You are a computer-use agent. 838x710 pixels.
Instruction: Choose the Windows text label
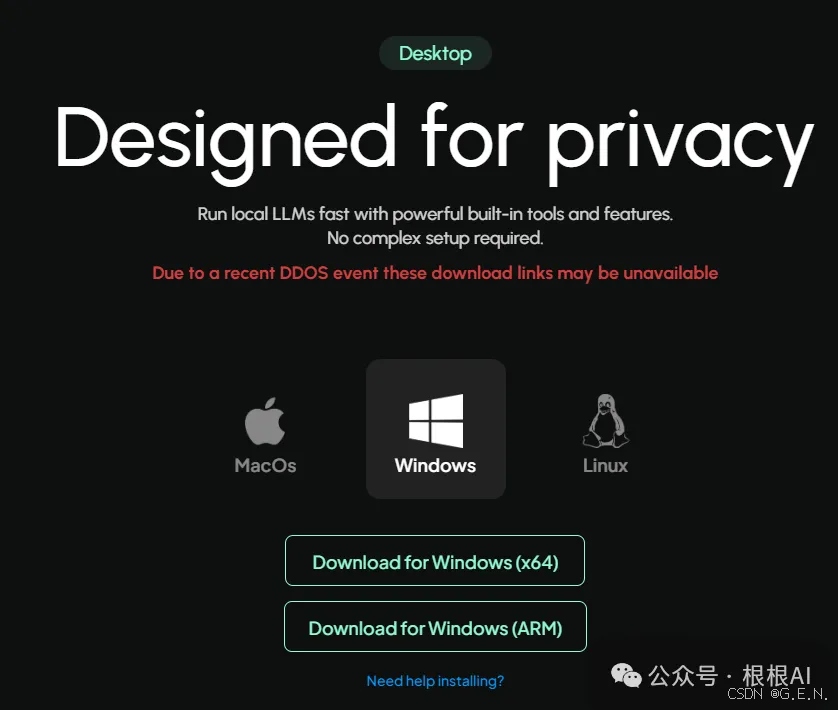tap(436, 466)
